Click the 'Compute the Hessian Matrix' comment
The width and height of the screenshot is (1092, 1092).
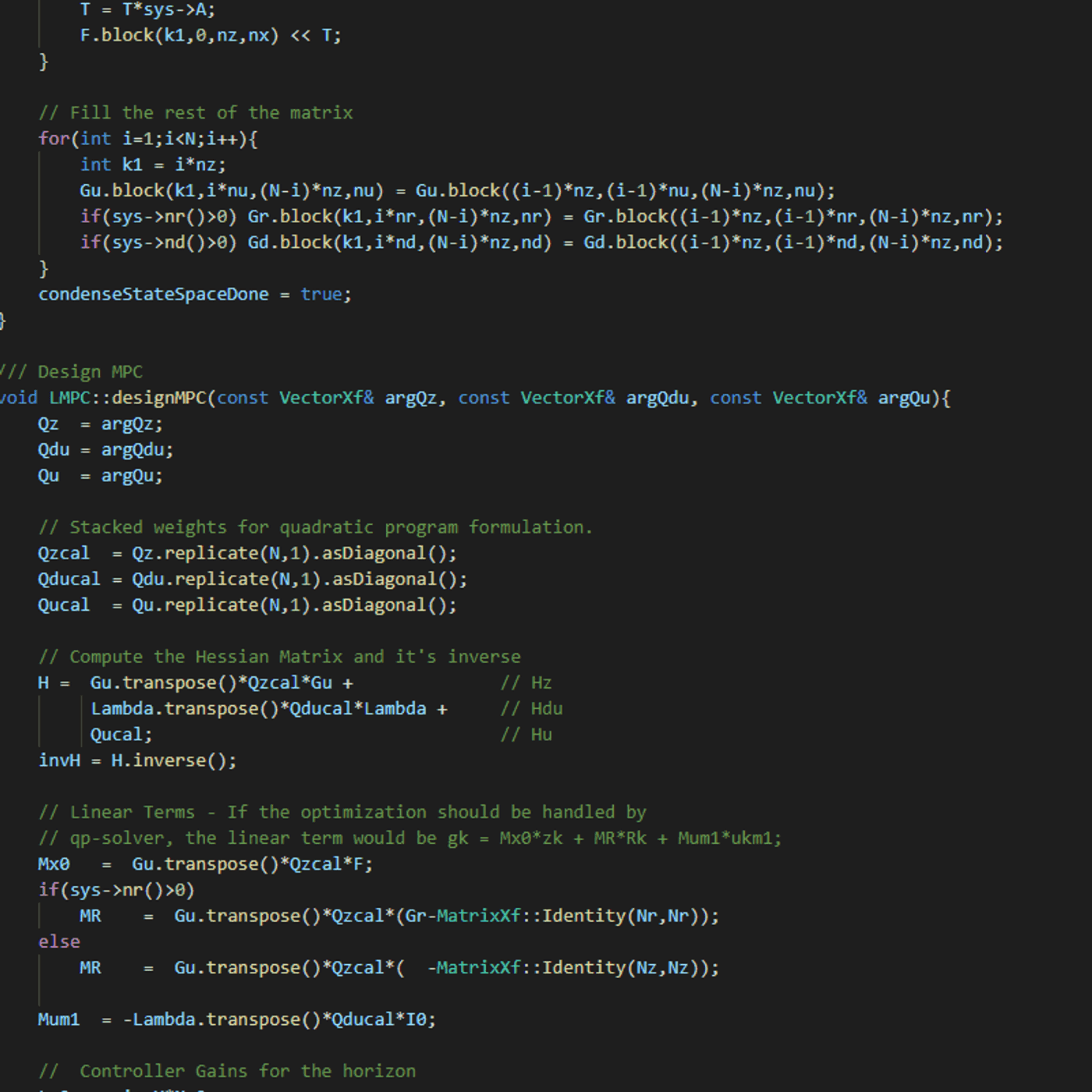(279, 657)
